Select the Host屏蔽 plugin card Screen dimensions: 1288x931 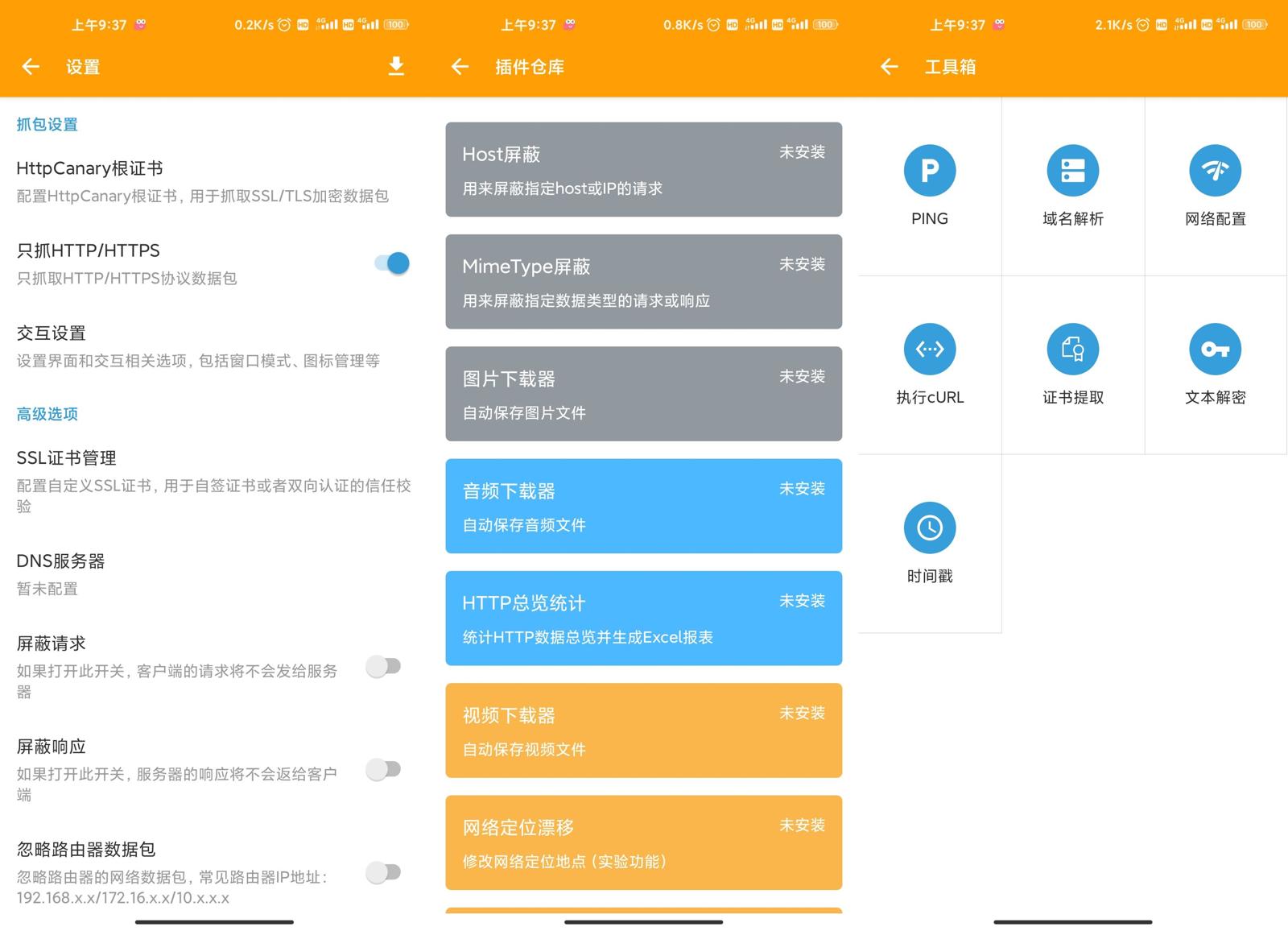pos(643,169)
